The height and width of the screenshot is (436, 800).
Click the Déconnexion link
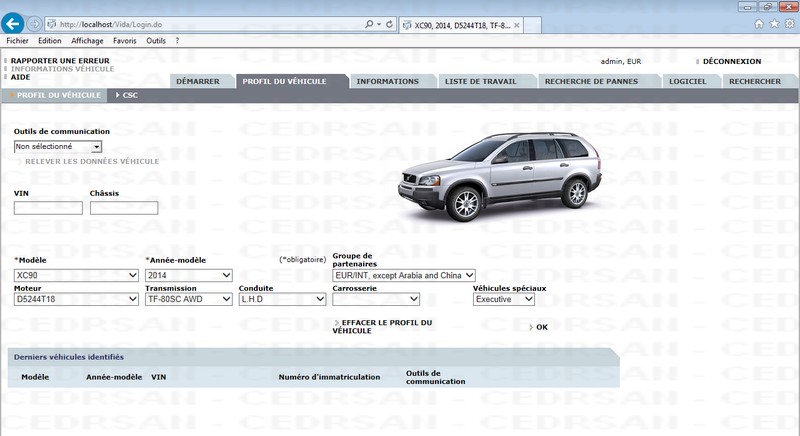(x=731, y=61)
